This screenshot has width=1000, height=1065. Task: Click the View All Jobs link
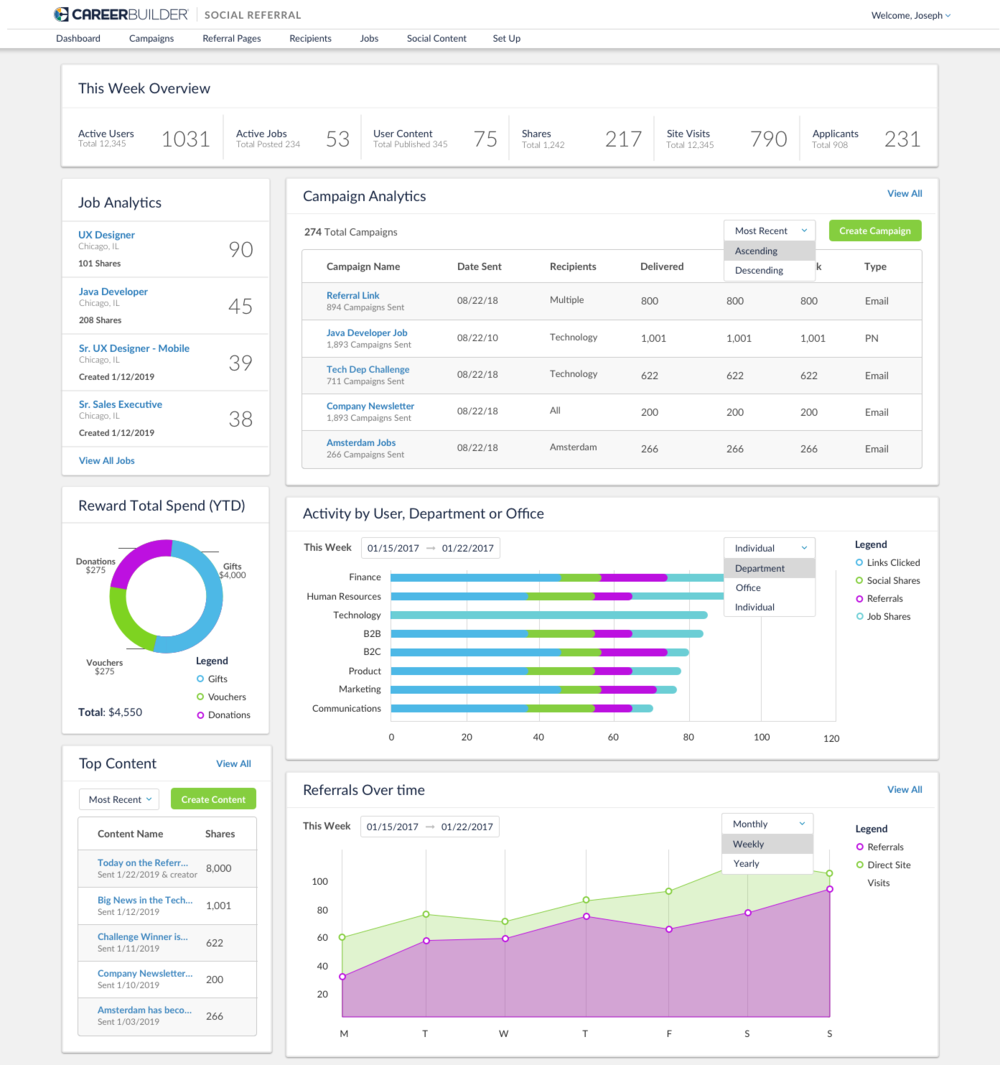(x=107, y=461)
